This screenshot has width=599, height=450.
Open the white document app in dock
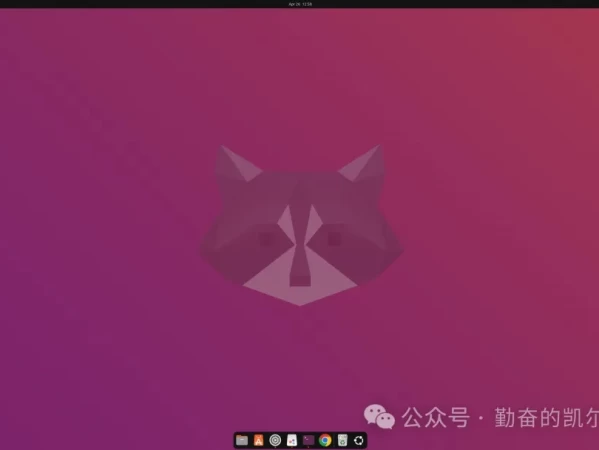292,440
